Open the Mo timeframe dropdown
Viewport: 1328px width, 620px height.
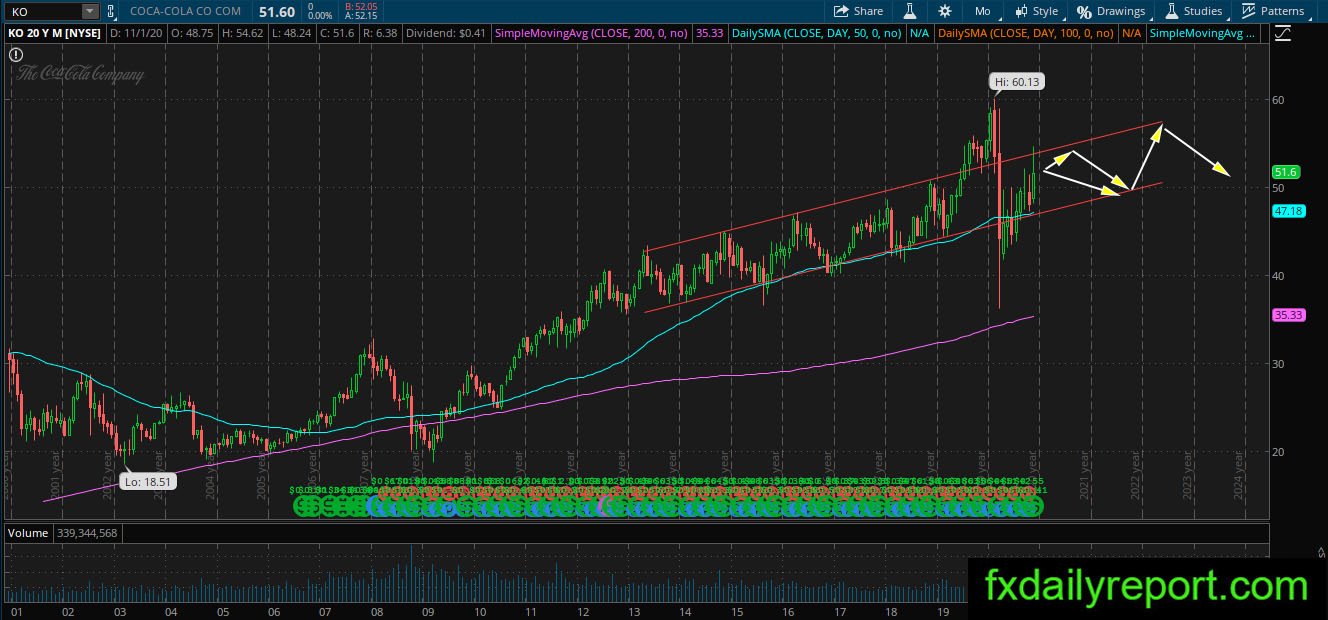click(982, 11)
